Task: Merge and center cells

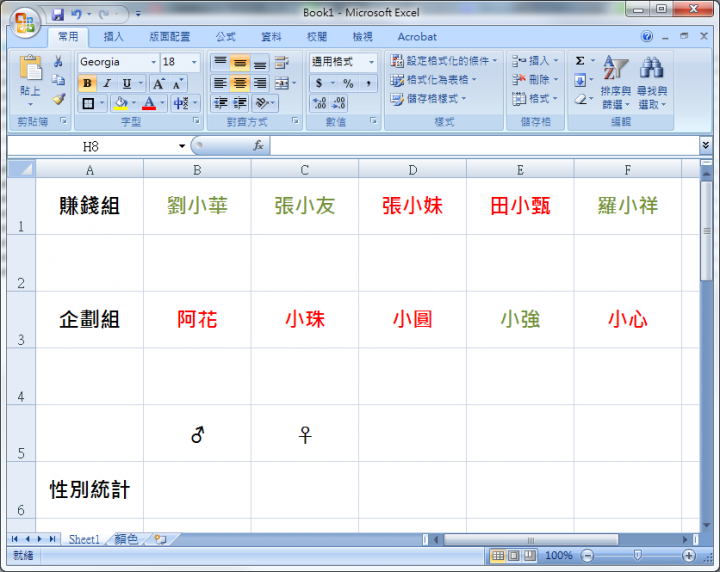Action: [281, 83]
